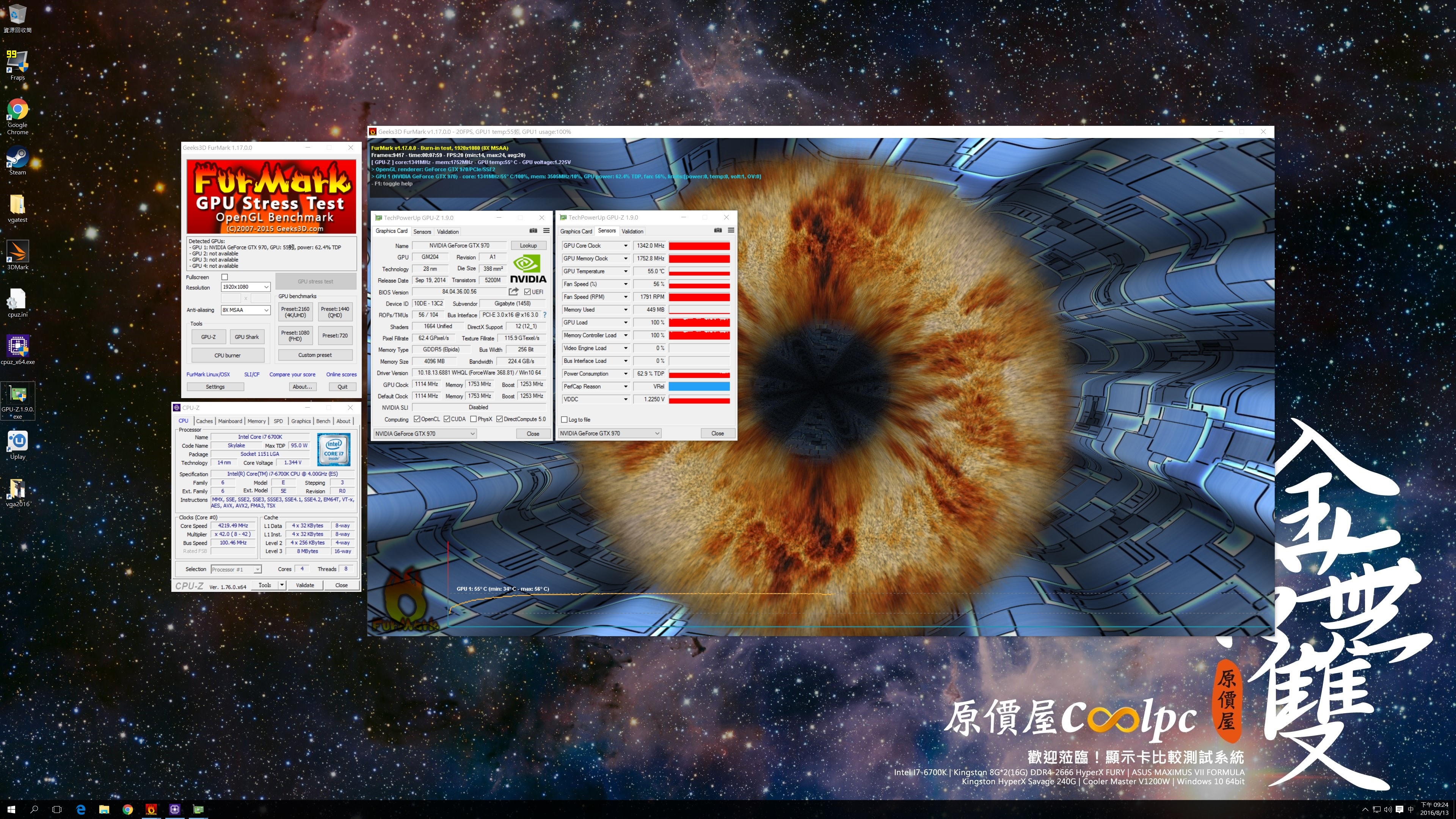Toggle the Fullscreen checkbox in FurMark
Viewport: 1456px width, 819px height.
[224, 277]
